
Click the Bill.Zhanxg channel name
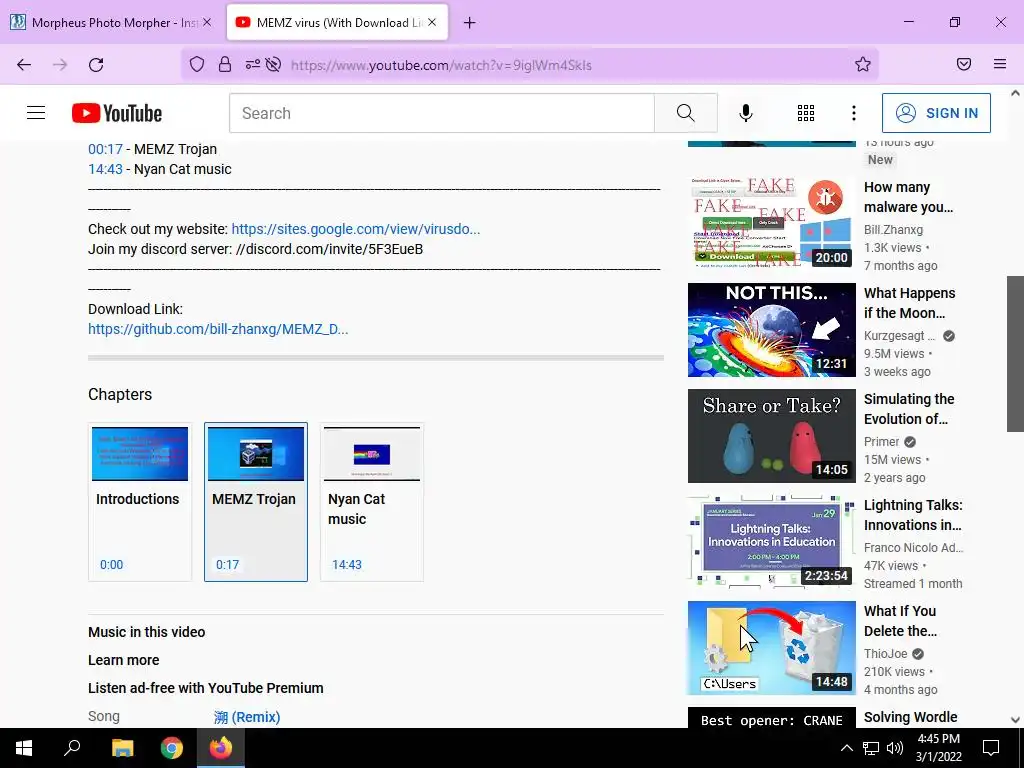(x=893, y=230)
